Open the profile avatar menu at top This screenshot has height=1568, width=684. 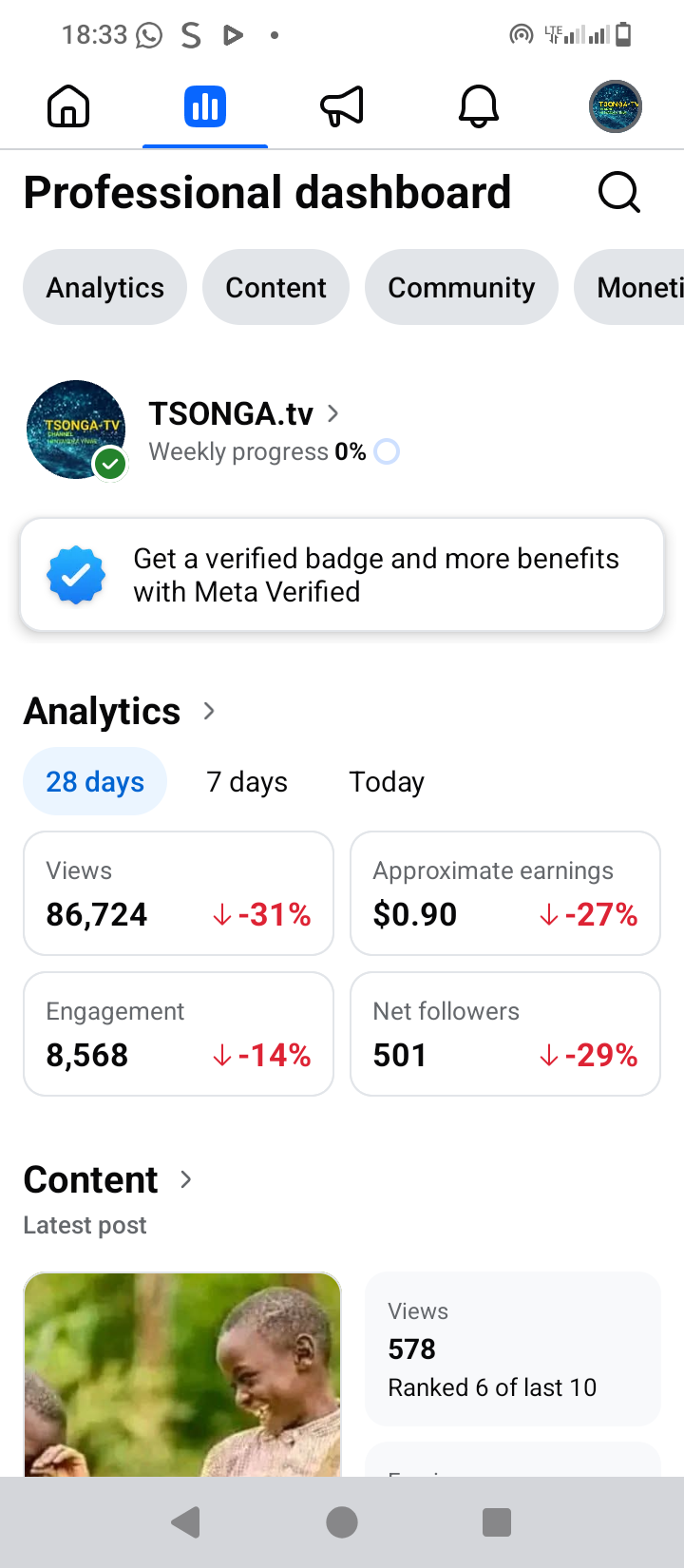coord(616,105)
